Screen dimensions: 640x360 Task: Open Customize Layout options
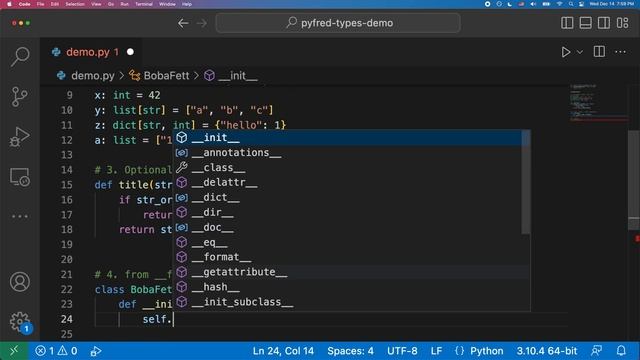click(622, 23)
